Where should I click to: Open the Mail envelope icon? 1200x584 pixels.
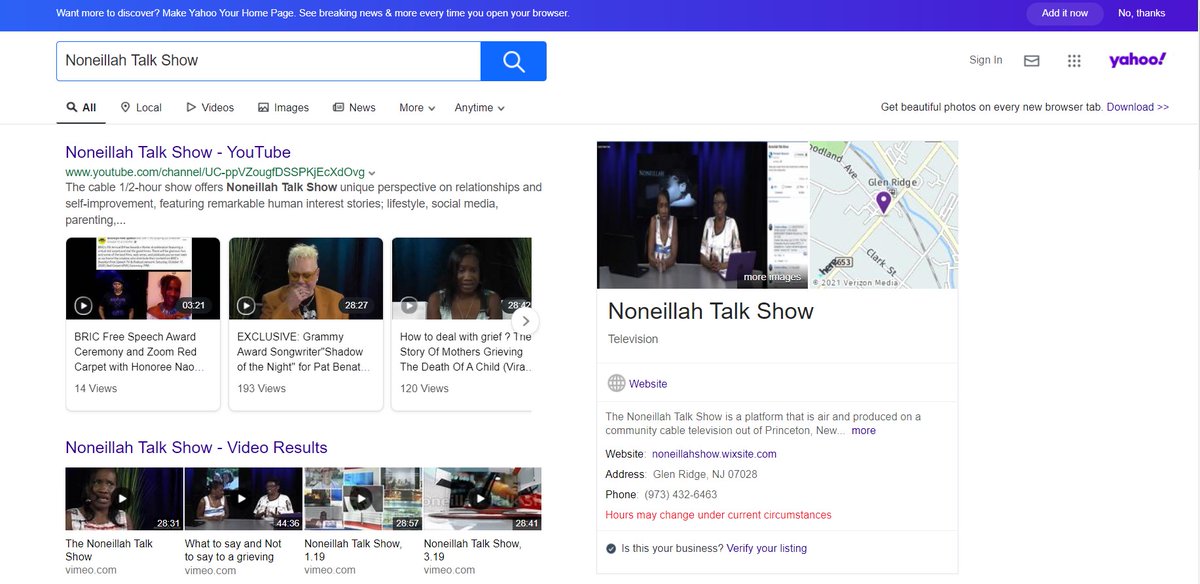point(1032,61)
